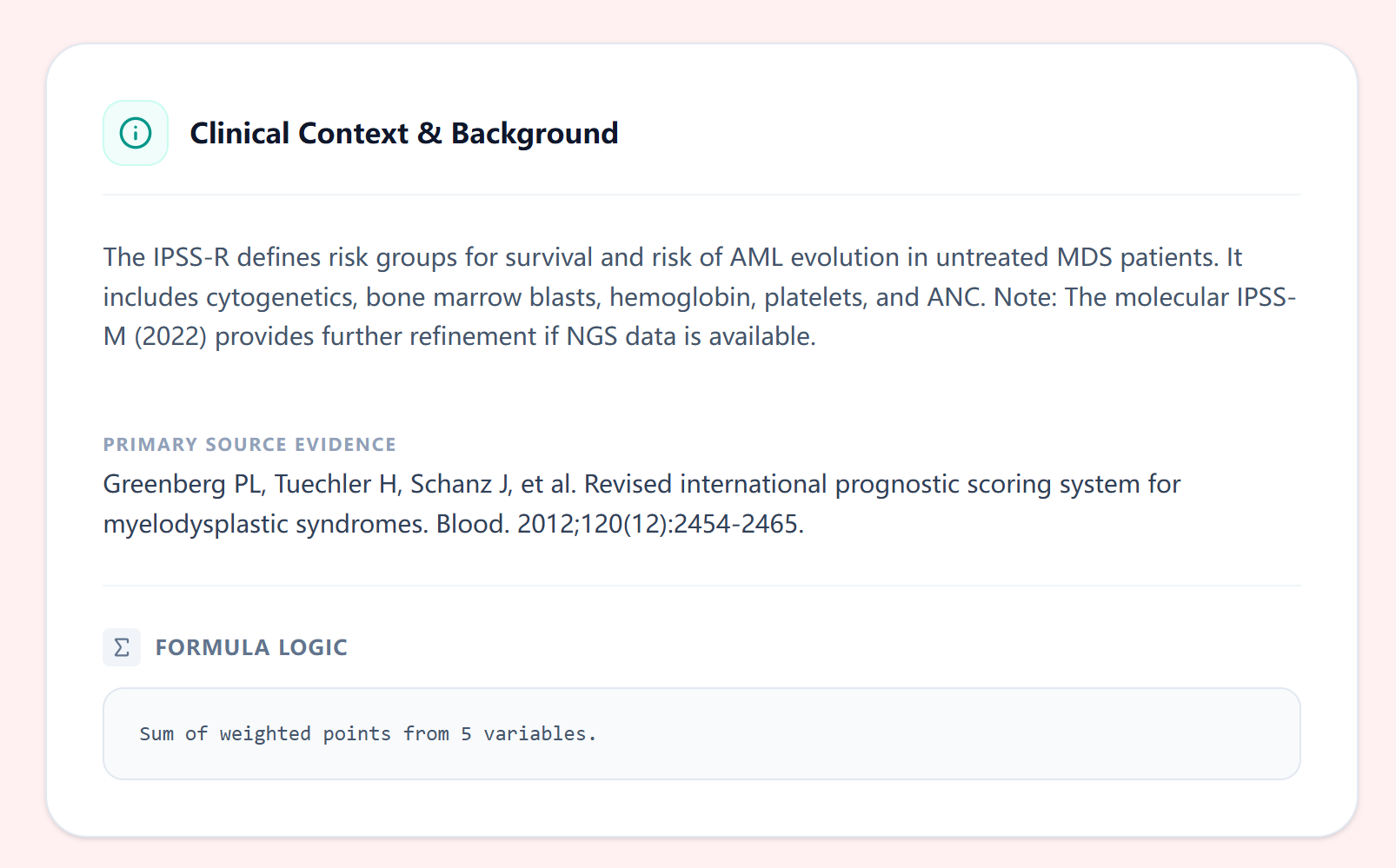Click the sigma formula icon
Image resolution: width=1396 pixels, height=868 pixels.
tap(122, 647)
